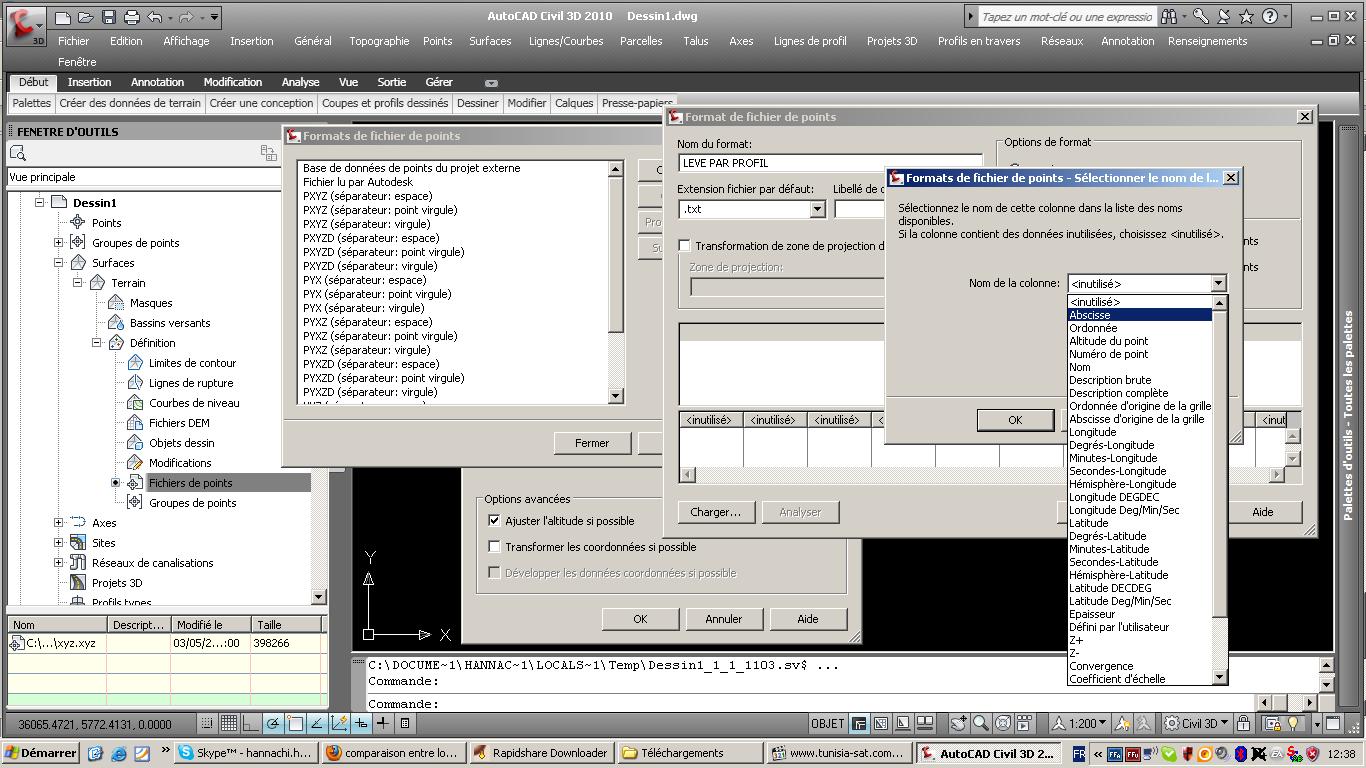Click the Annuler button
The image size is (1366, 768).
pyautogui.click(x=724, y=619)
